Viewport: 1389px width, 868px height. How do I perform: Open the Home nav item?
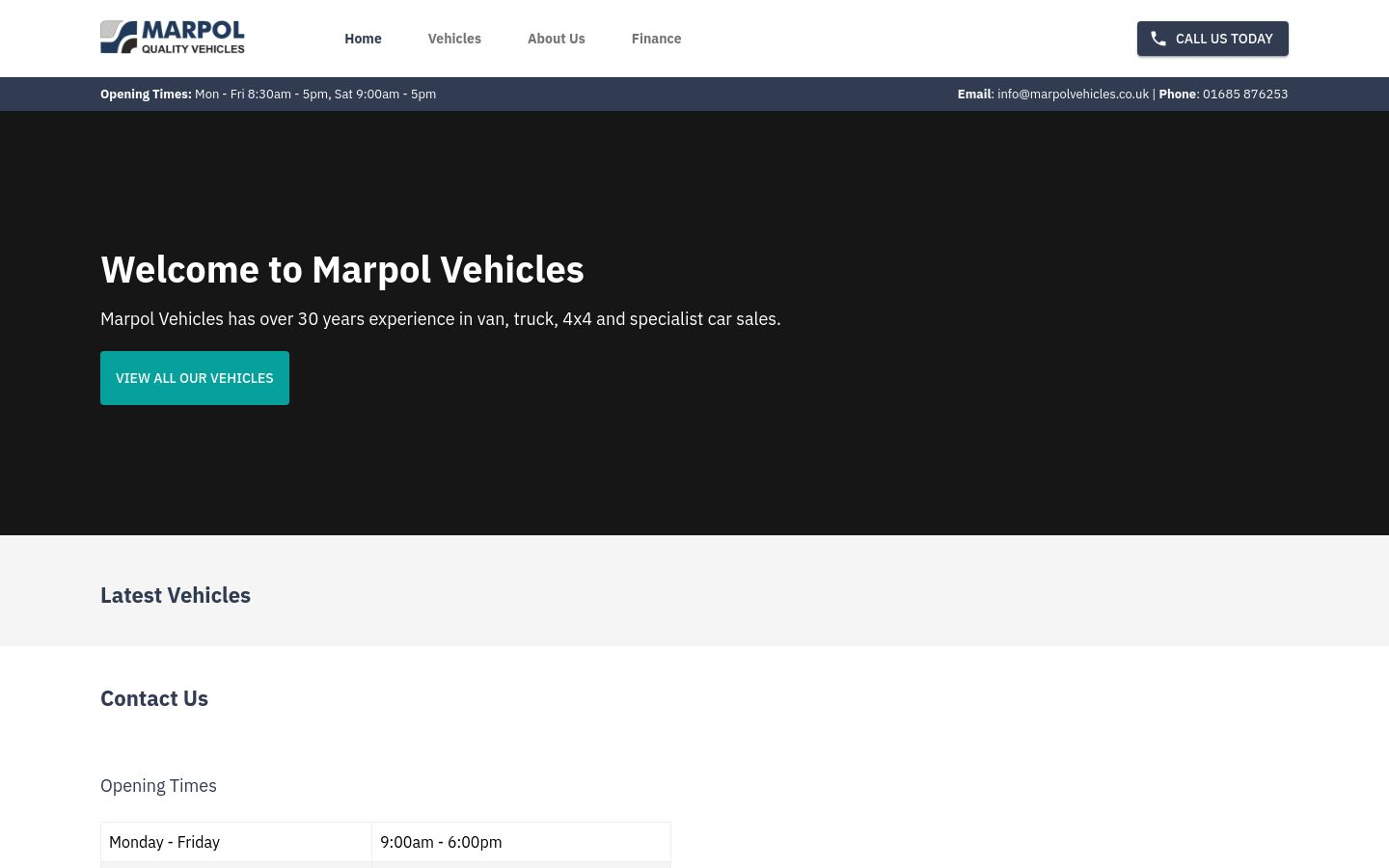click(x=363, y=39)
